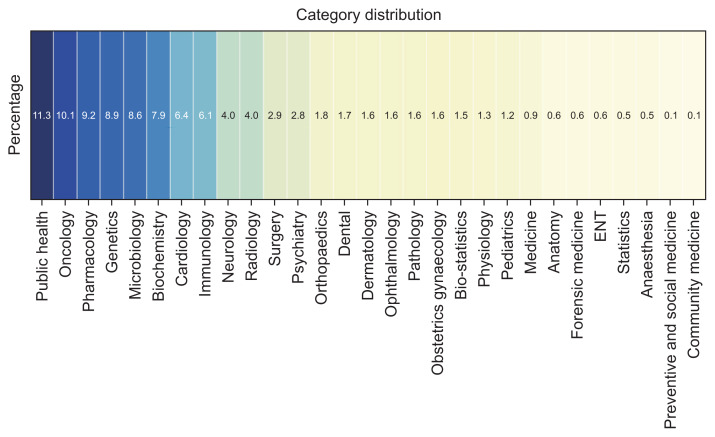Click the Microbiology cell showing 8.6
The image size is (715, 437).
[x=135, y=116]
